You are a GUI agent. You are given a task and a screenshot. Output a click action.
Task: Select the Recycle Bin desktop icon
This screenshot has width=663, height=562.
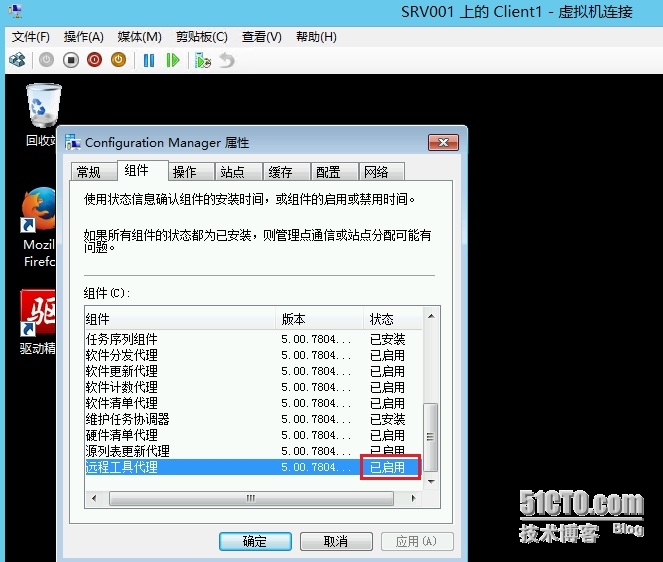click(x=43, y=114)
